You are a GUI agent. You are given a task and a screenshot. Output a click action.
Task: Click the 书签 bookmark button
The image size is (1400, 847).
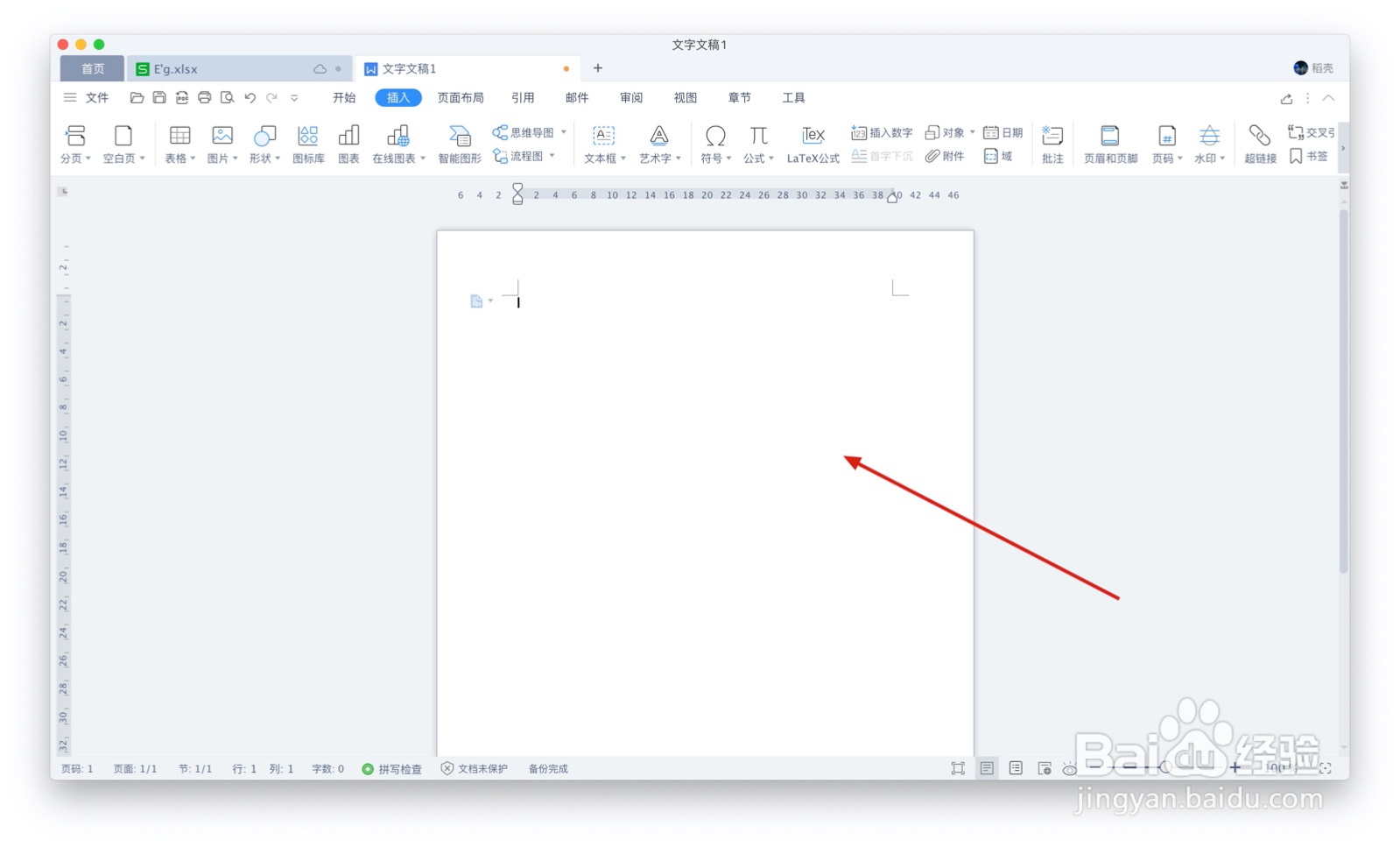point(1309,156)
